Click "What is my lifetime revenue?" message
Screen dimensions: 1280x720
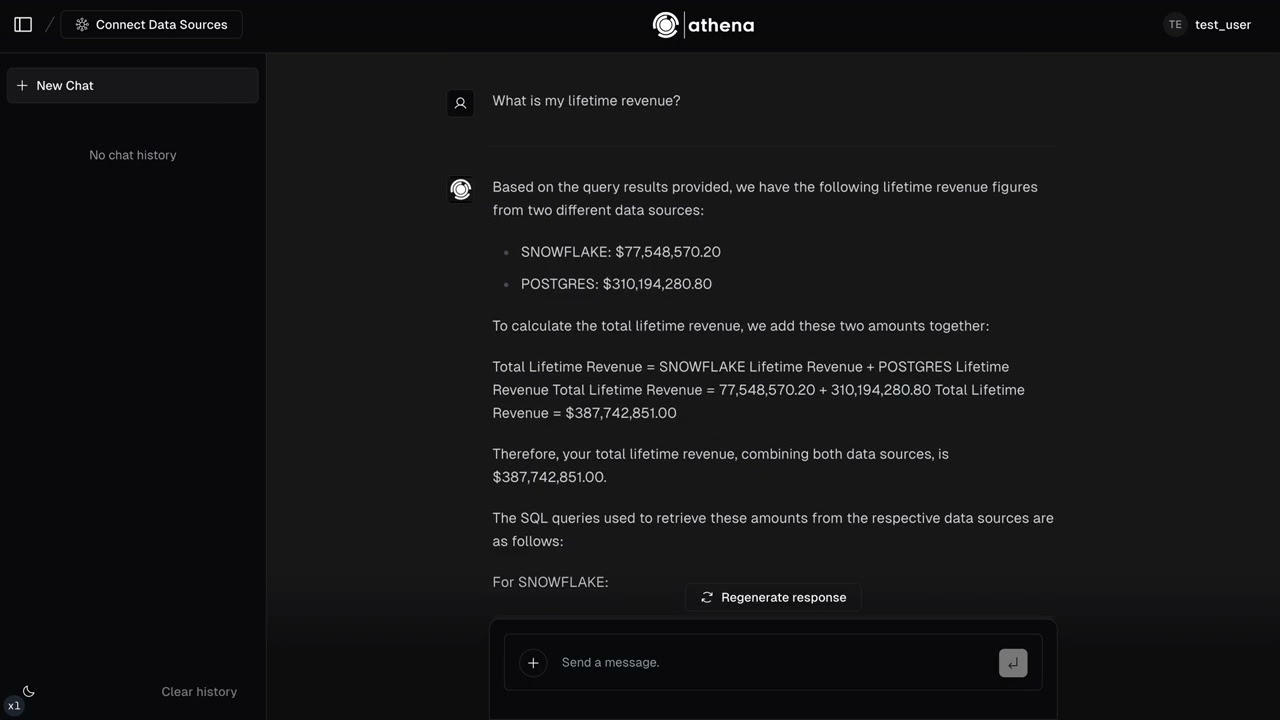click(586, 101)
